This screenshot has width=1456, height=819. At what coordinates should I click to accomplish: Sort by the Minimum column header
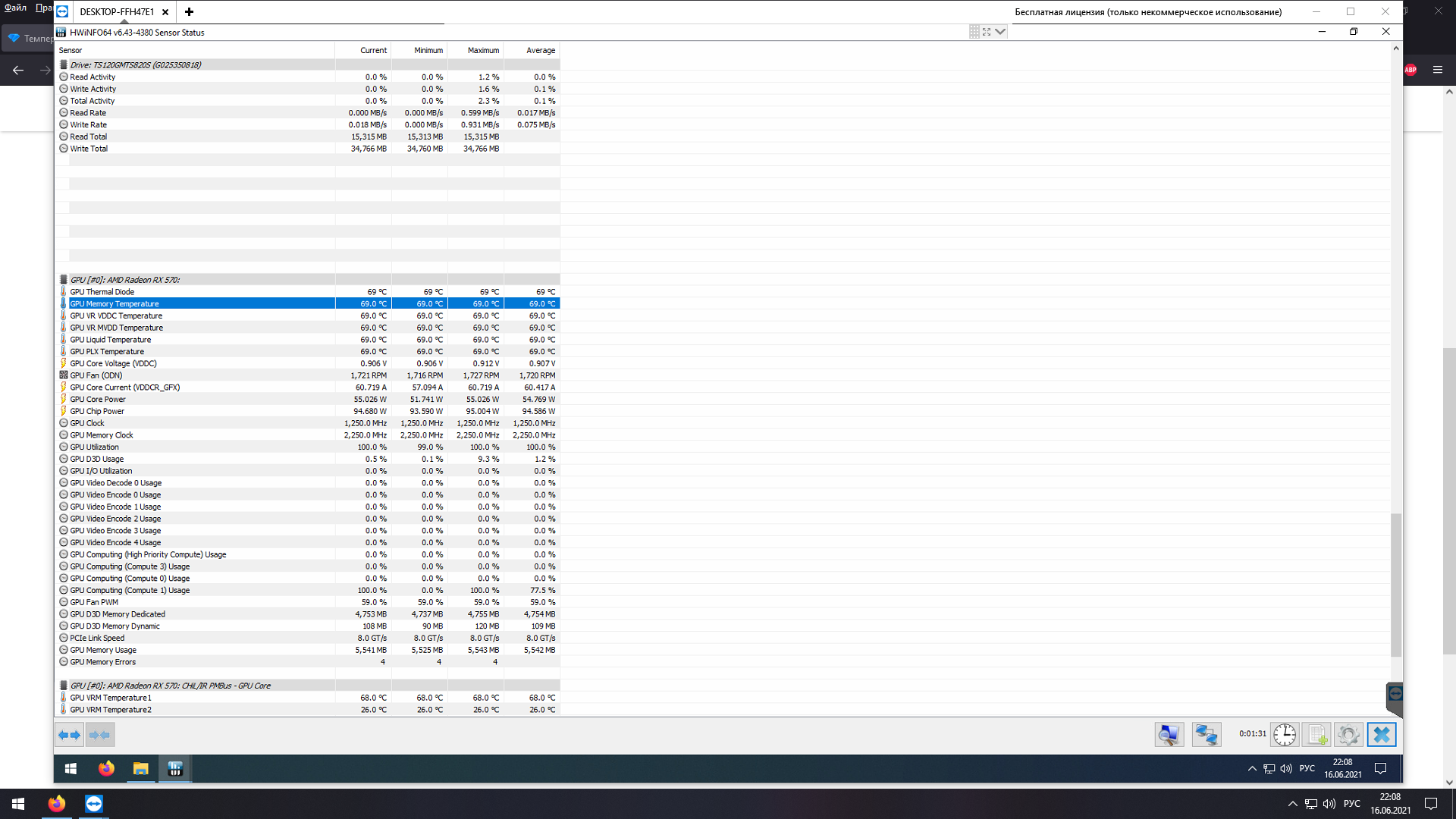[x=419, y=51]
